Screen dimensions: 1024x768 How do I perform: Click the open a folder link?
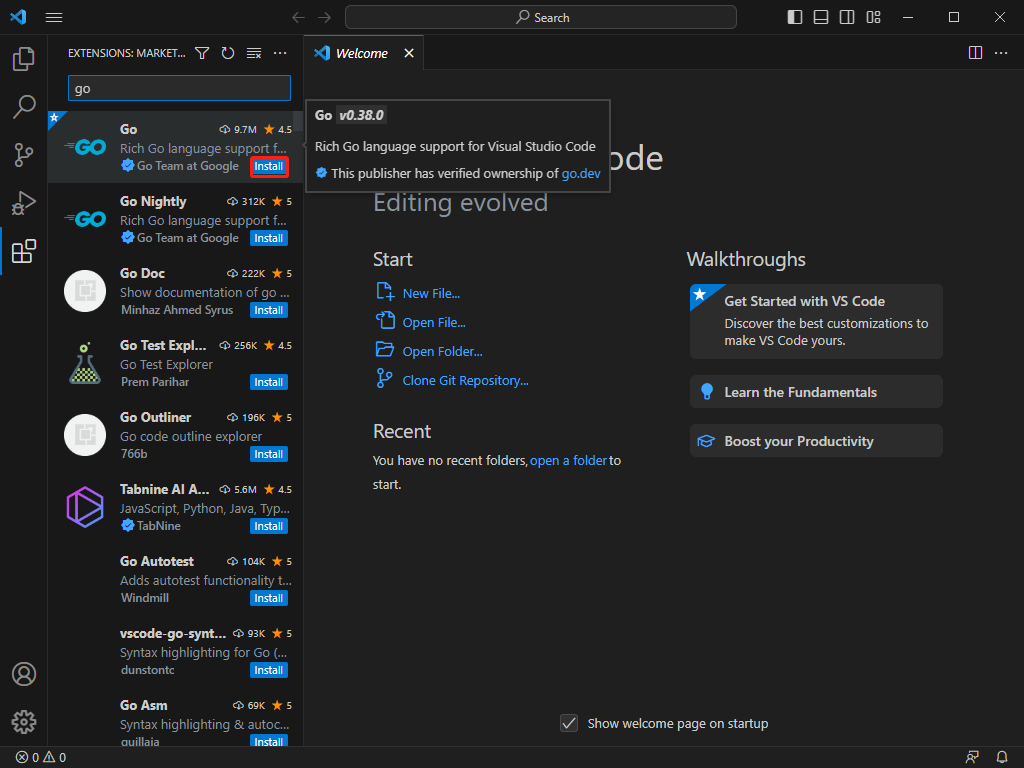coord(568,460)
